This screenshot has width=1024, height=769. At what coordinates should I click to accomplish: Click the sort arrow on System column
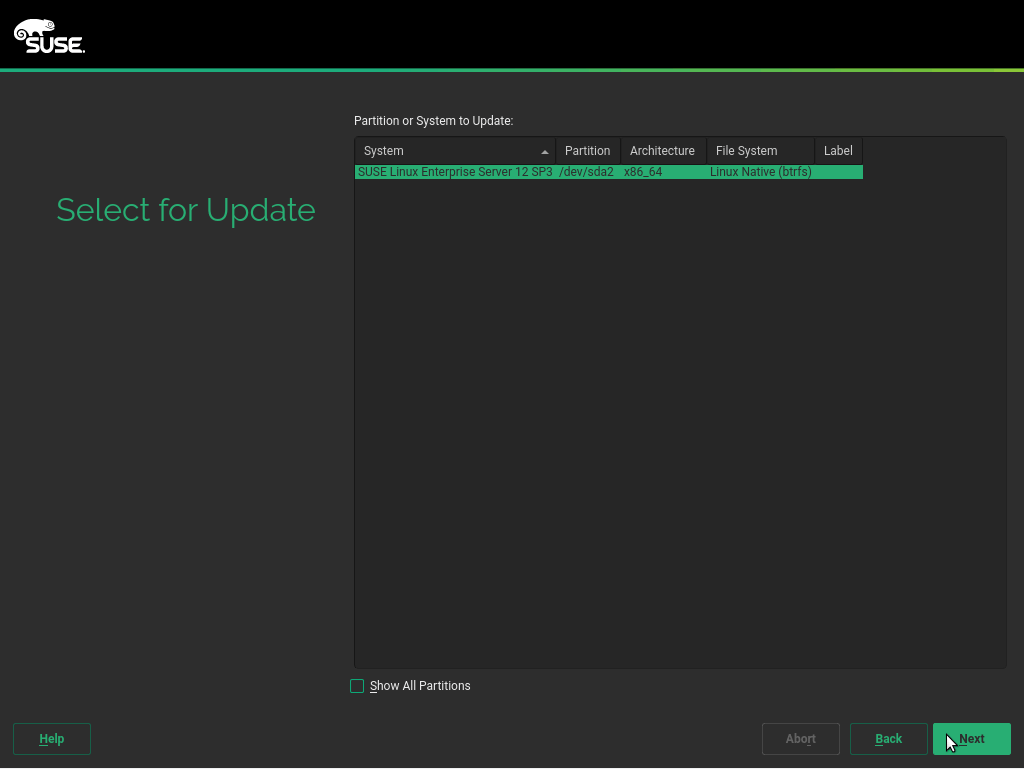click(x=545, y=150)
